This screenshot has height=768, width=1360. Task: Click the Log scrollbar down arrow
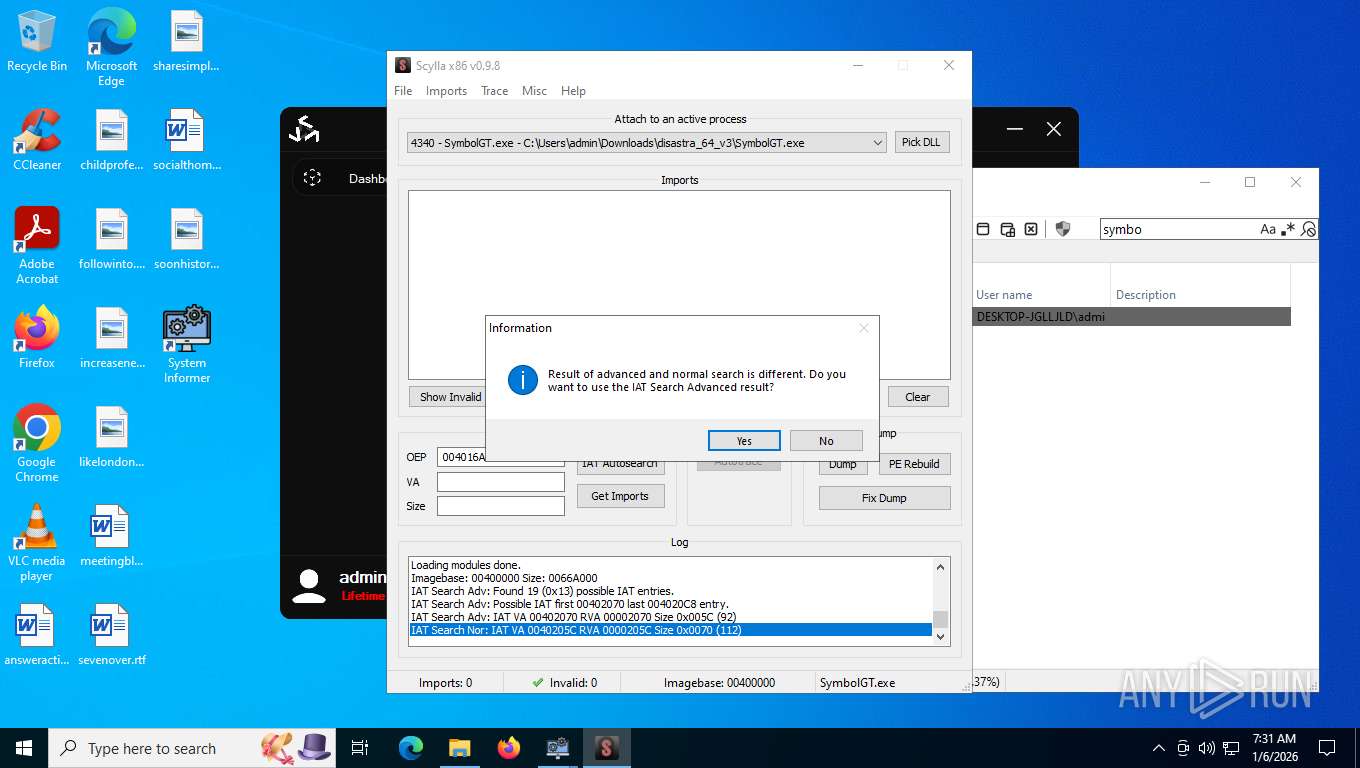(x=940, y=637)
